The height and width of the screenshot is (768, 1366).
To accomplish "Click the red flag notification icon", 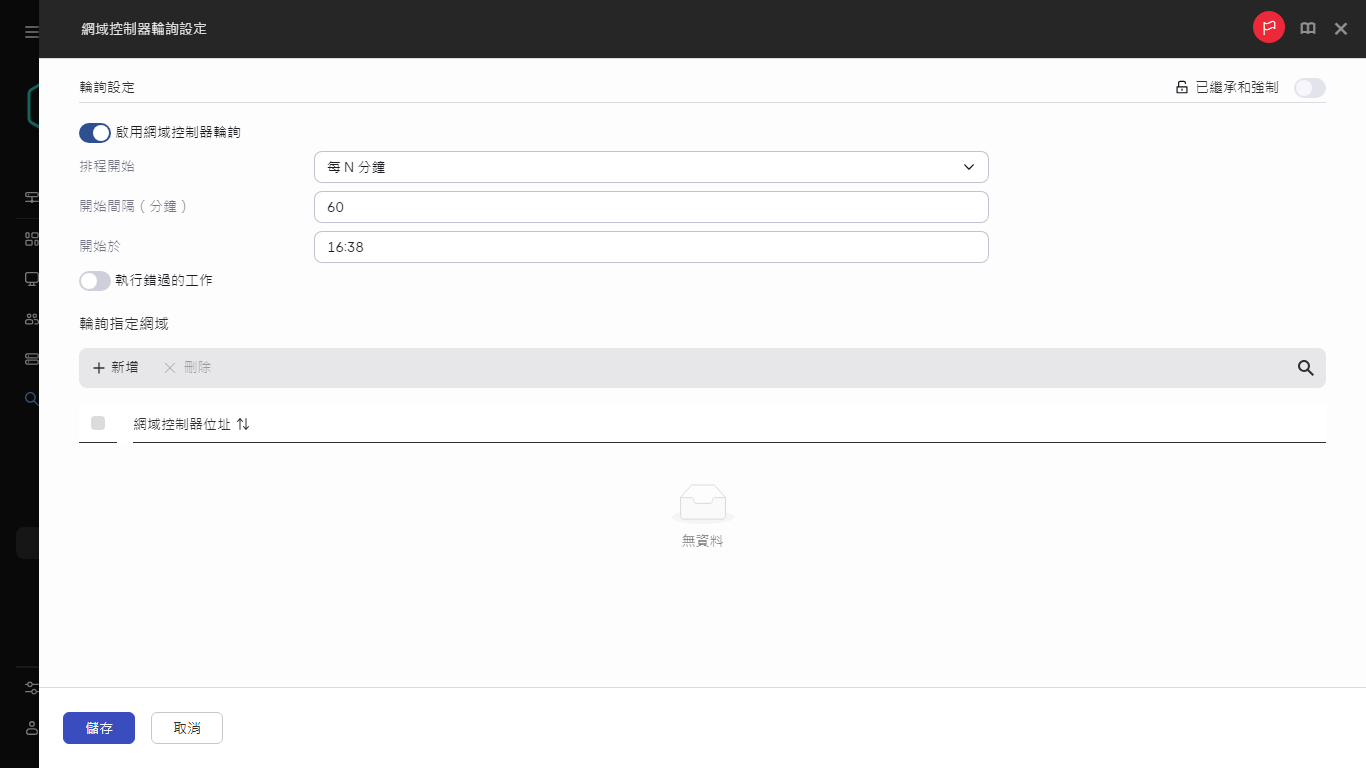I will click(1268, 27).
